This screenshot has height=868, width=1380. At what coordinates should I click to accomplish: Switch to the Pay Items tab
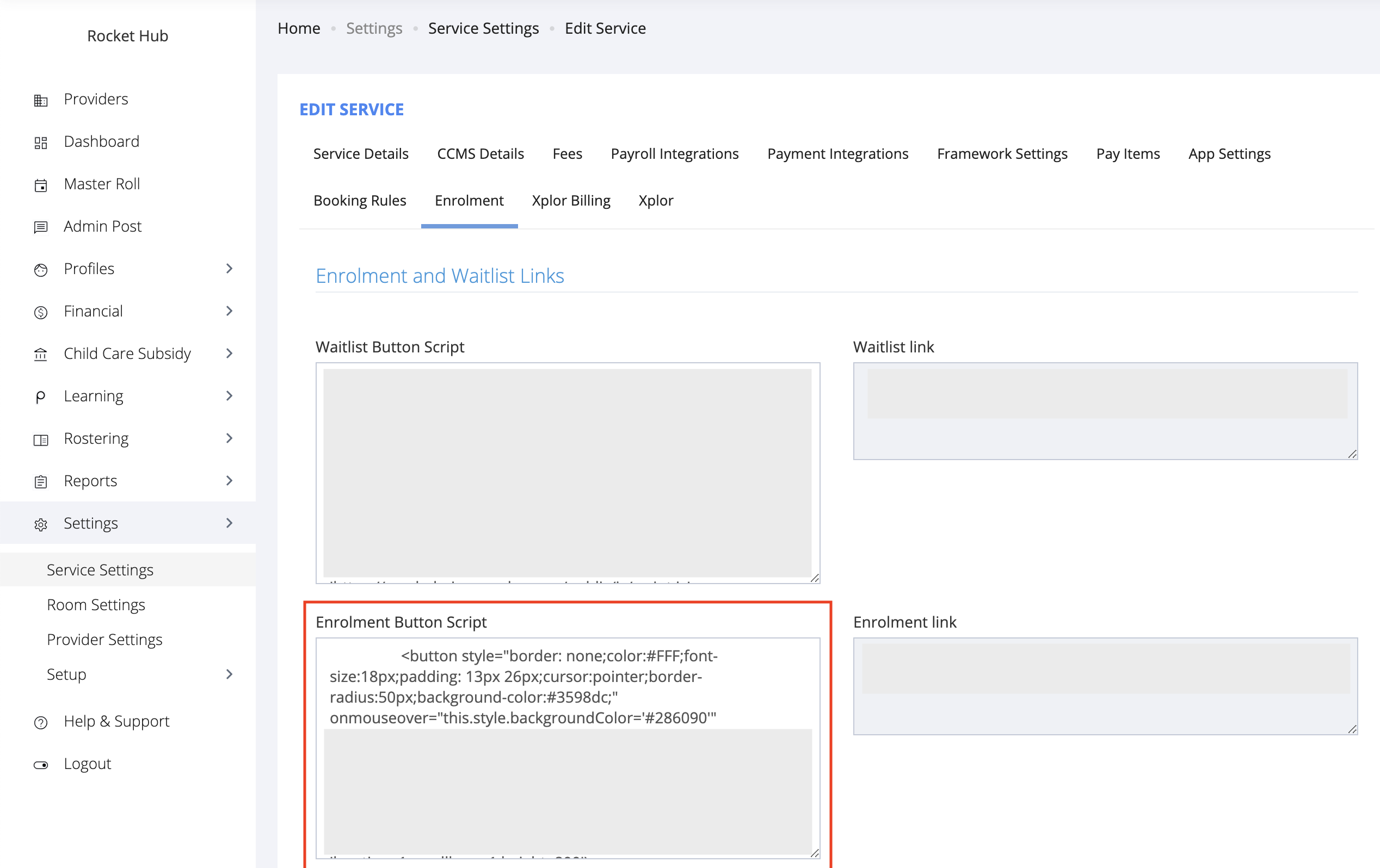coord(1128,153)
